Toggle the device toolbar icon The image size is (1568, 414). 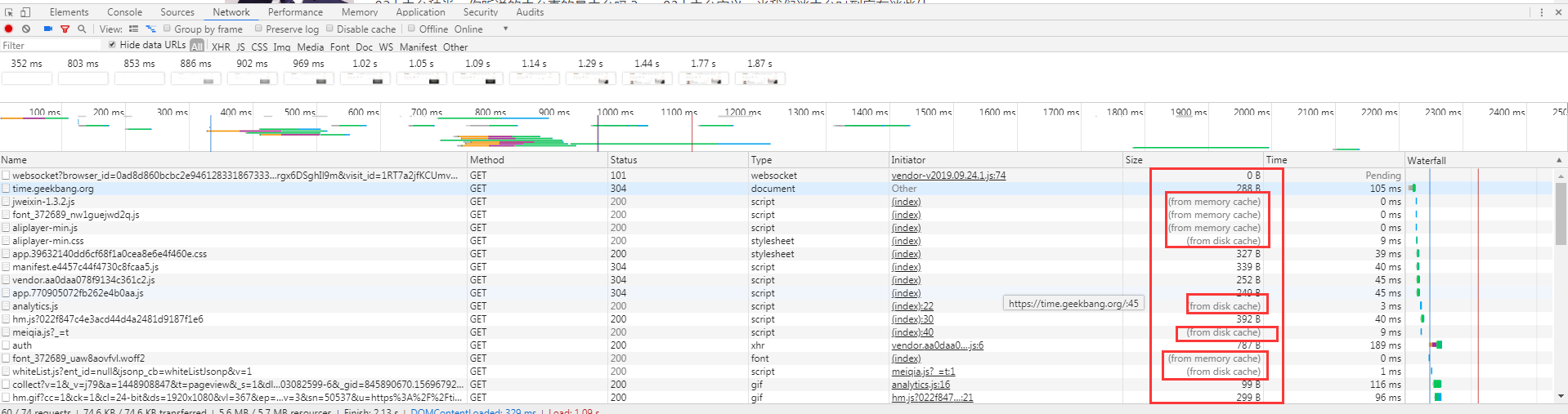[x=25, y=12]
